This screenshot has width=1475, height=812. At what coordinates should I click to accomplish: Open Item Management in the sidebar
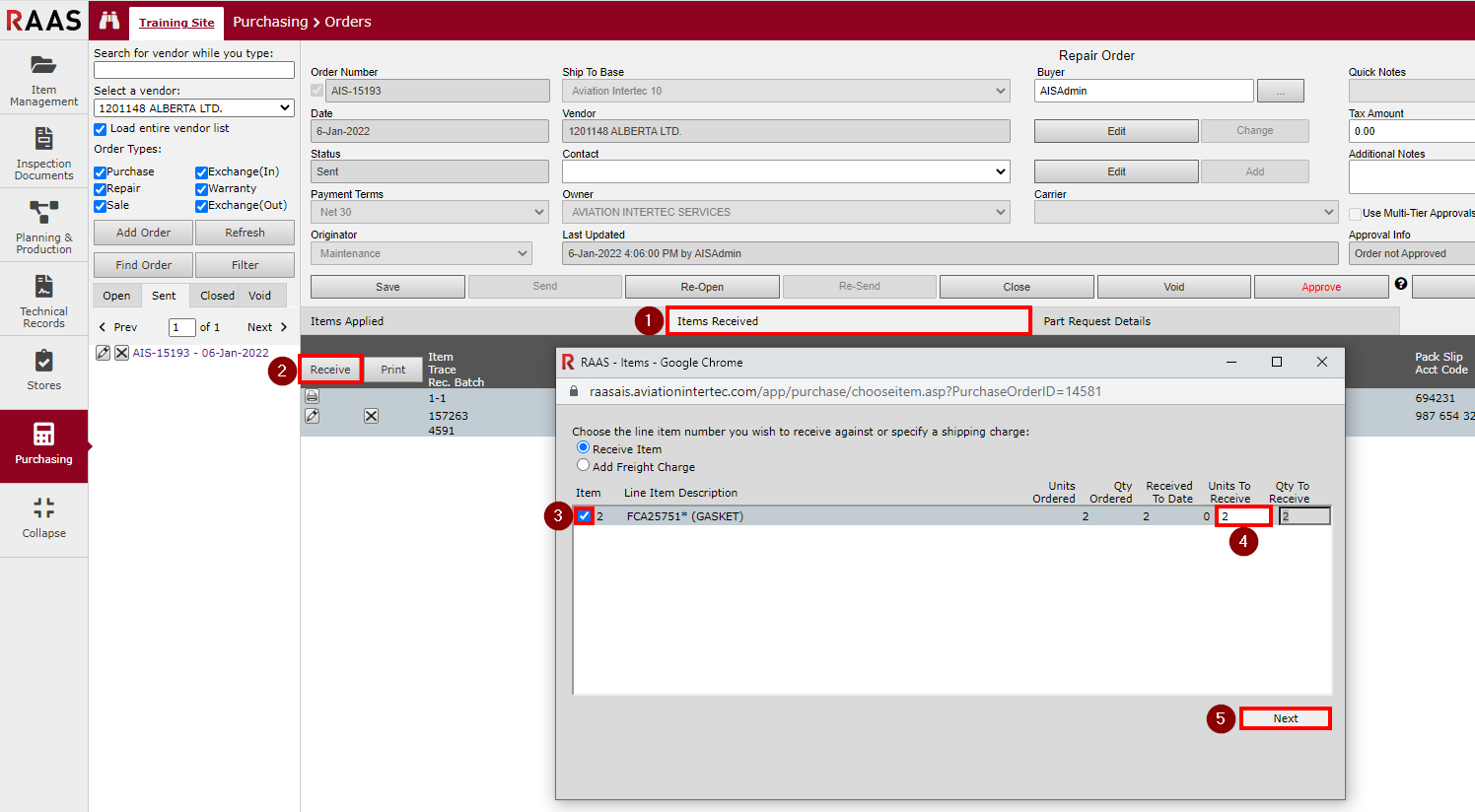coord(43,79)
